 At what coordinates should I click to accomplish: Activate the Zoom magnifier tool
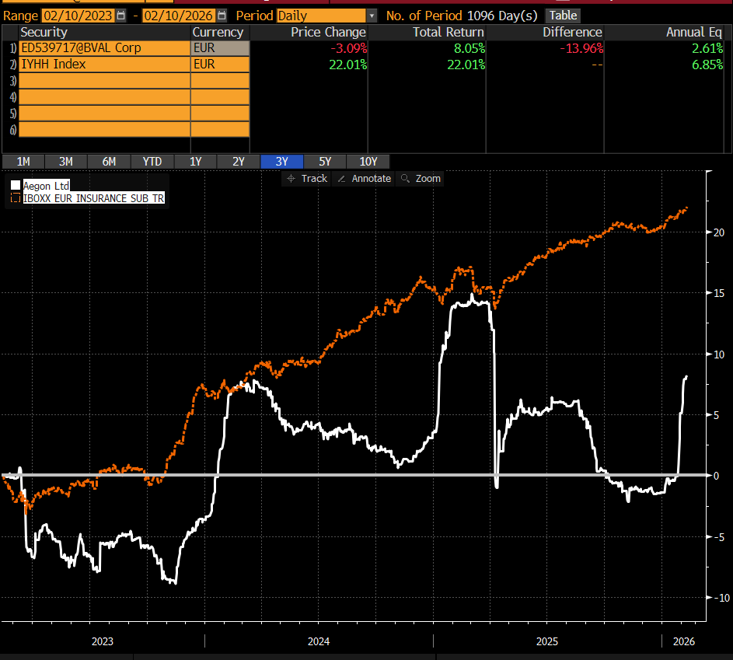(420, 178)
